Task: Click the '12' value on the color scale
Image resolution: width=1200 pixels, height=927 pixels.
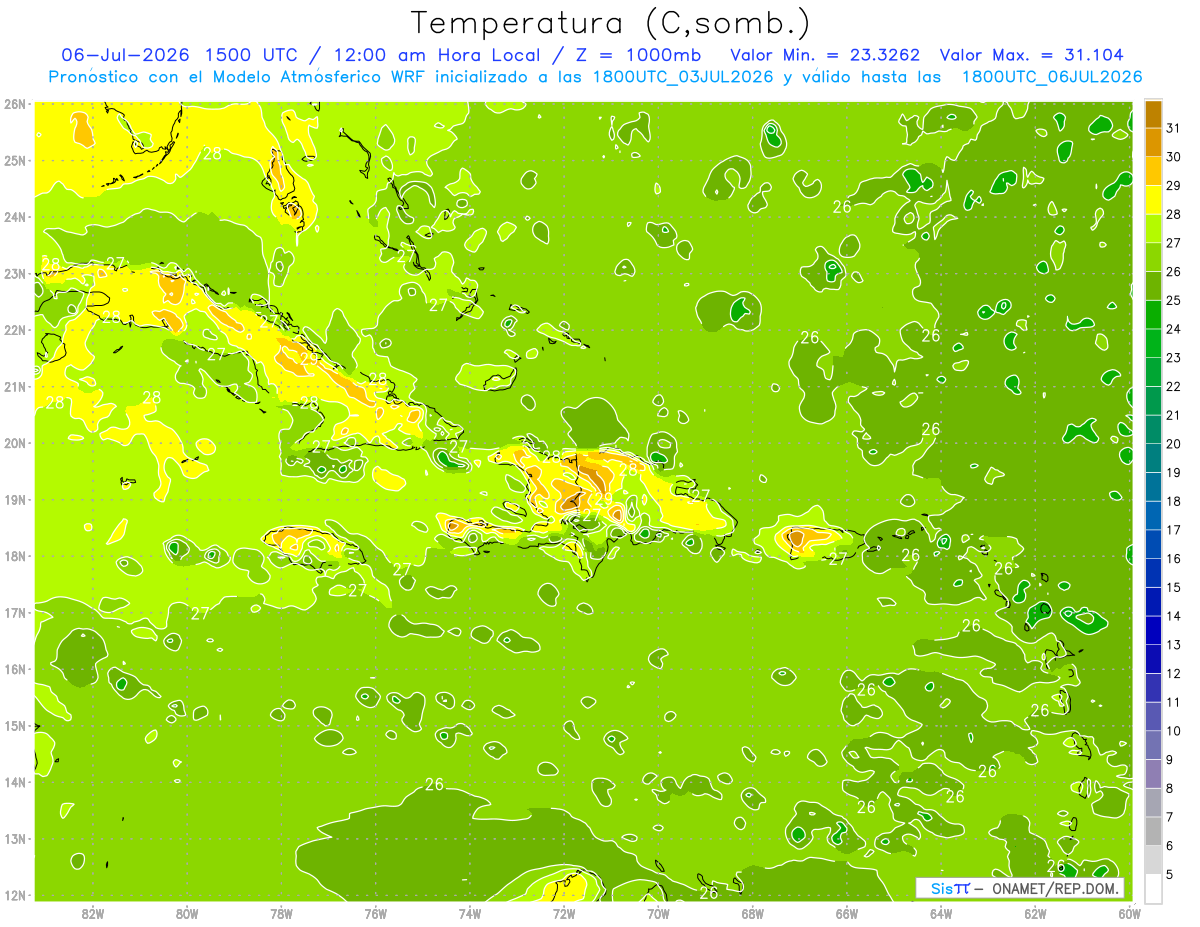Action: 1174,674
